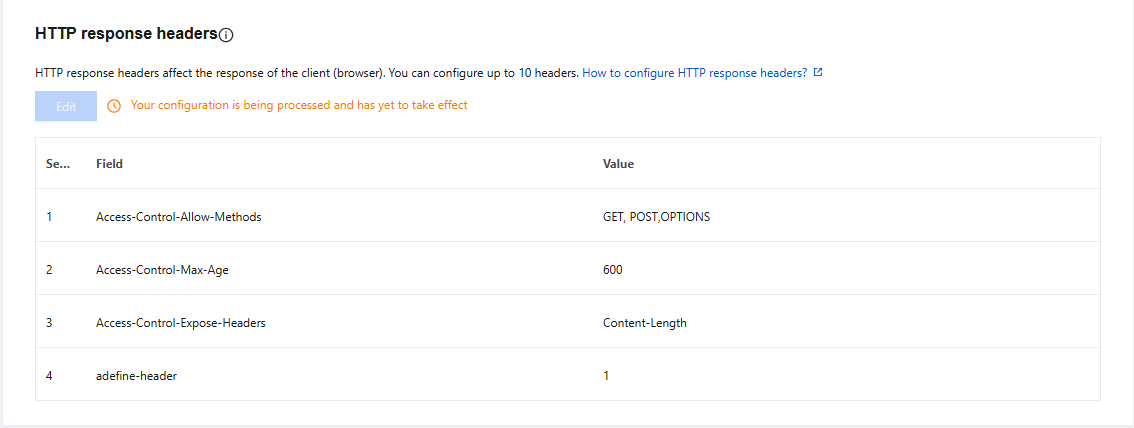The width and height of the screenshot is (1134, 428).
Task: Click external link icon after the help link
Action: pos(818,73)
